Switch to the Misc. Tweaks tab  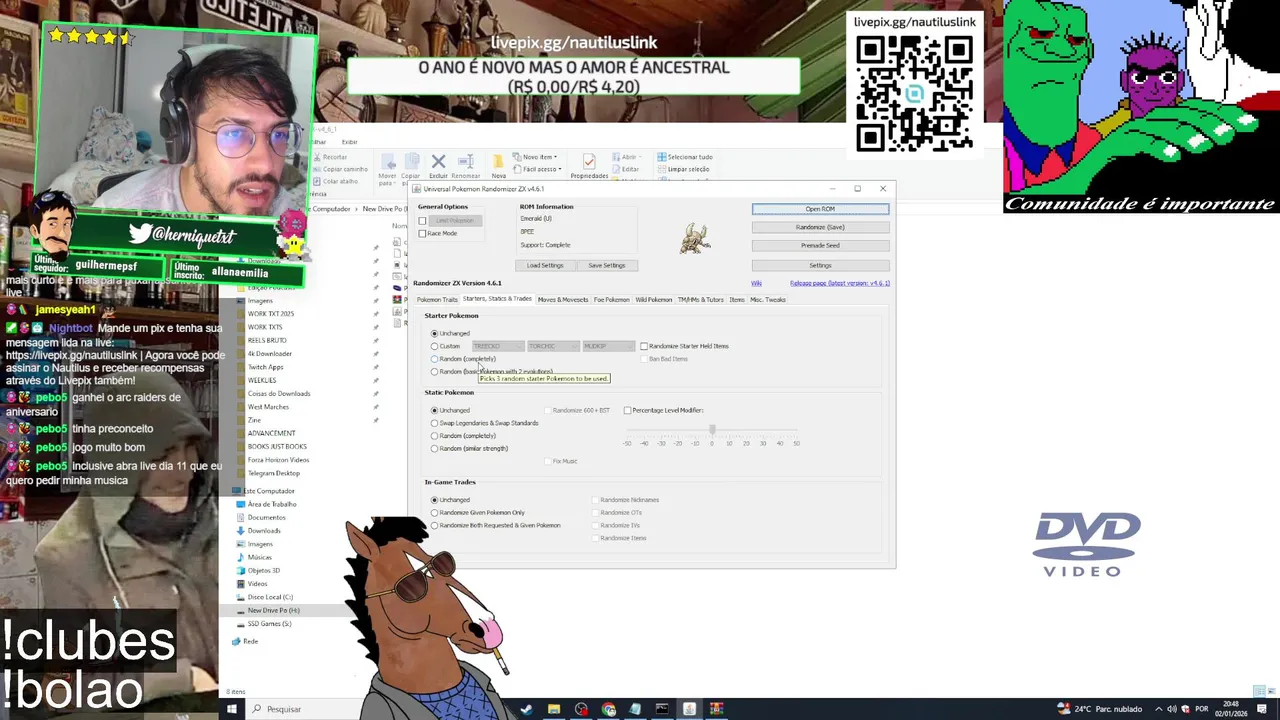click(x=768, y=300)
